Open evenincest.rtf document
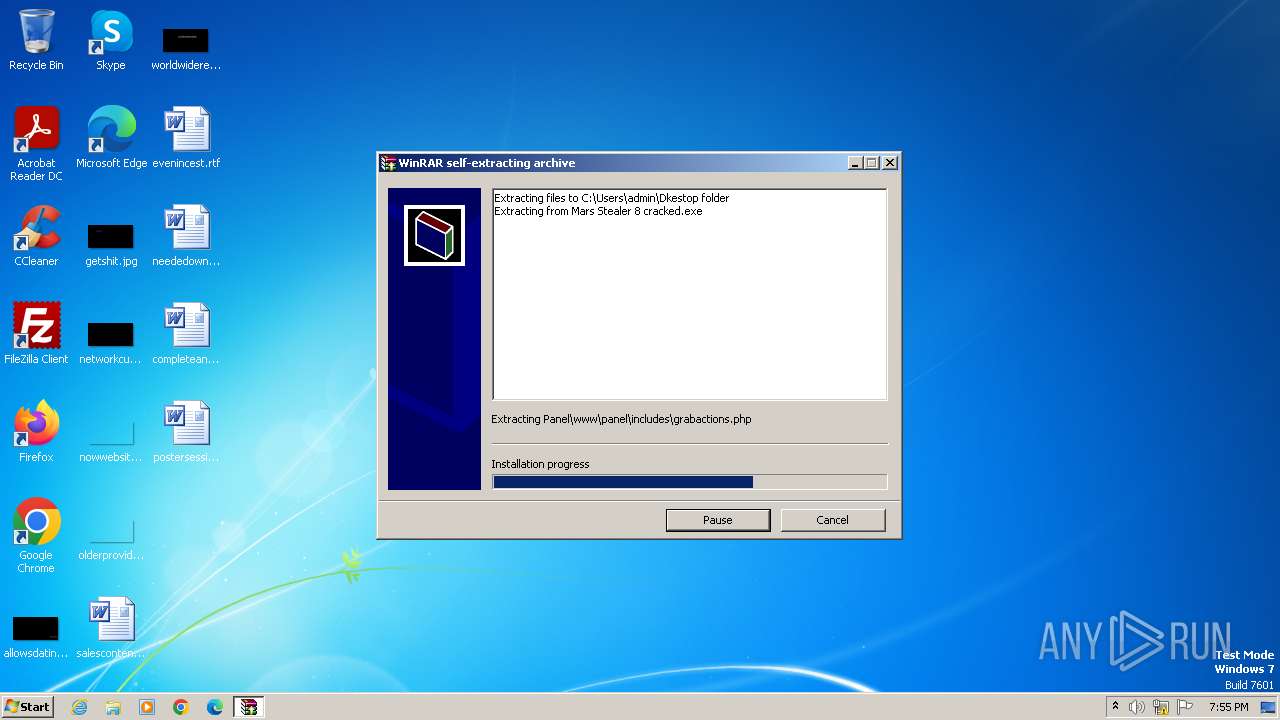1280x720 pixels. tap(186, 138)
